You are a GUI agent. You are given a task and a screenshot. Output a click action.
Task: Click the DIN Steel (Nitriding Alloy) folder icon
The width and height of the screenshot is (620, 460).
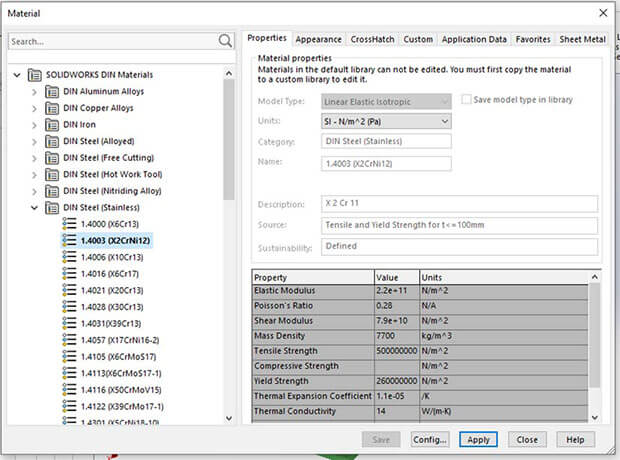click(x=52, y=191)
